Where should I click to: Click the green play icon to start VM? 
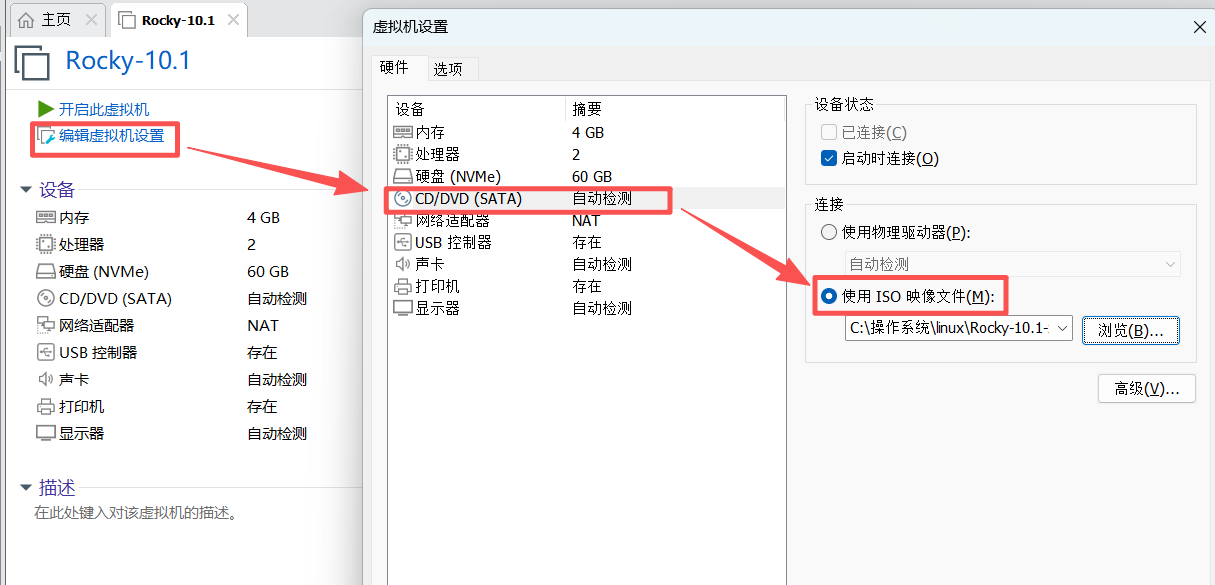[45, 109]
